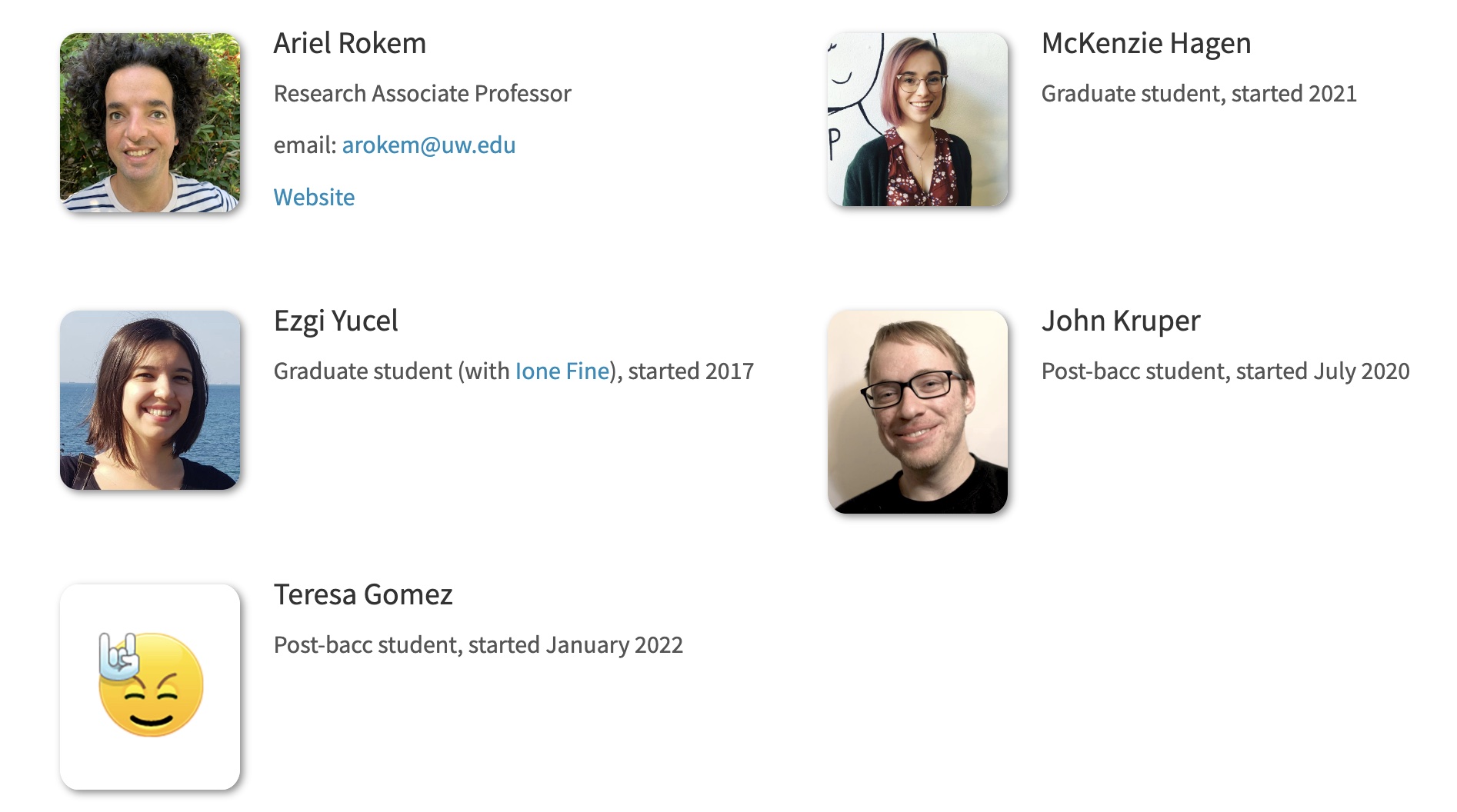Image resolution: width=1457 pixels, height=812 pixels.
Task: Click 'Graduate student (with' text by Ezgi
Action: [x=391, y=371]
